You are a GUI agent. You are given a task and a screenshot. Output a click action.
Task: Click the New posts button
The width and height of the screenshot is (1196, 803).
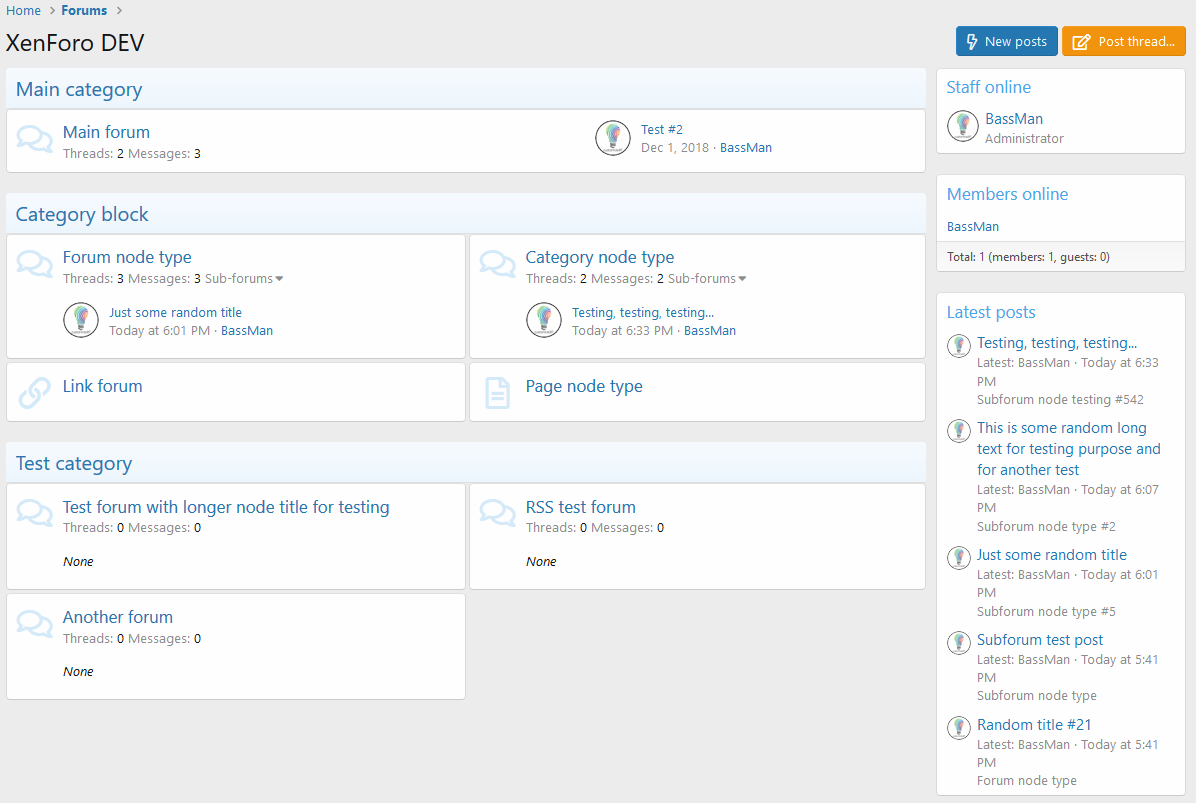point(1006,41)
